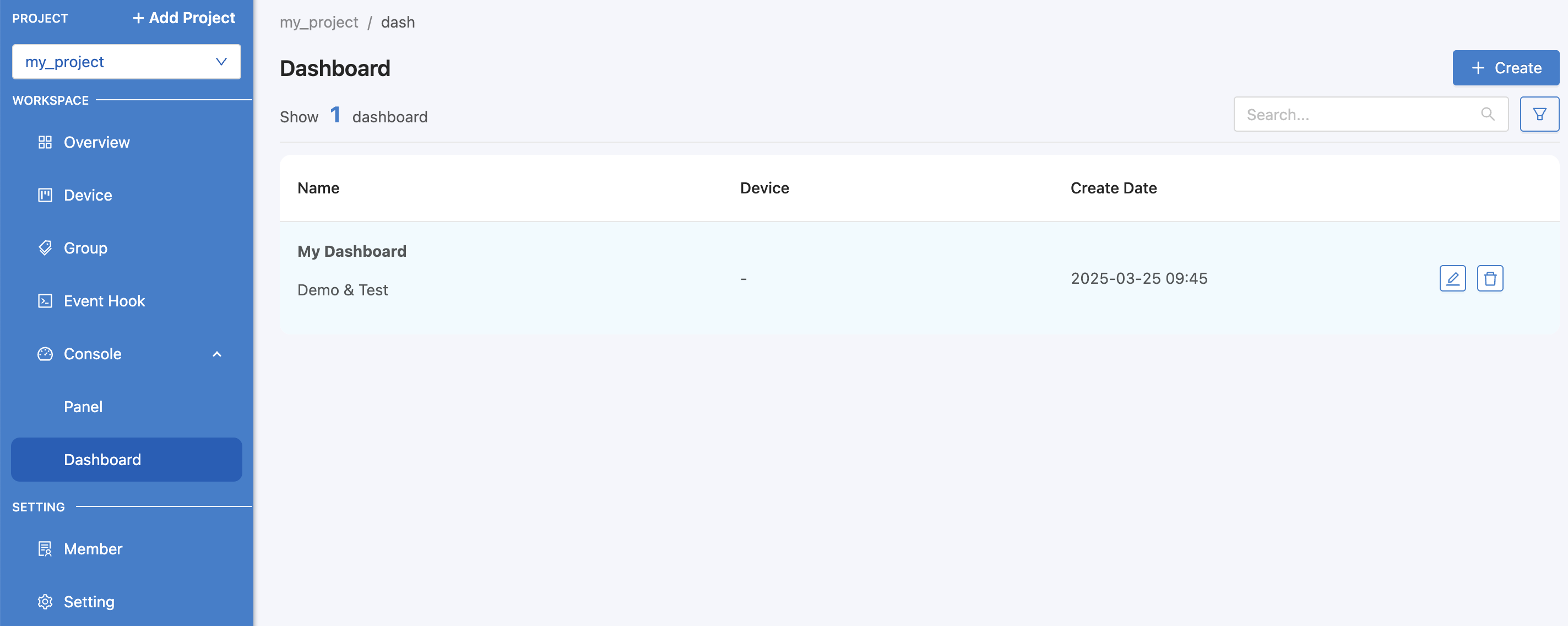Click the Console gauge icon

click(x=45, y=354)
